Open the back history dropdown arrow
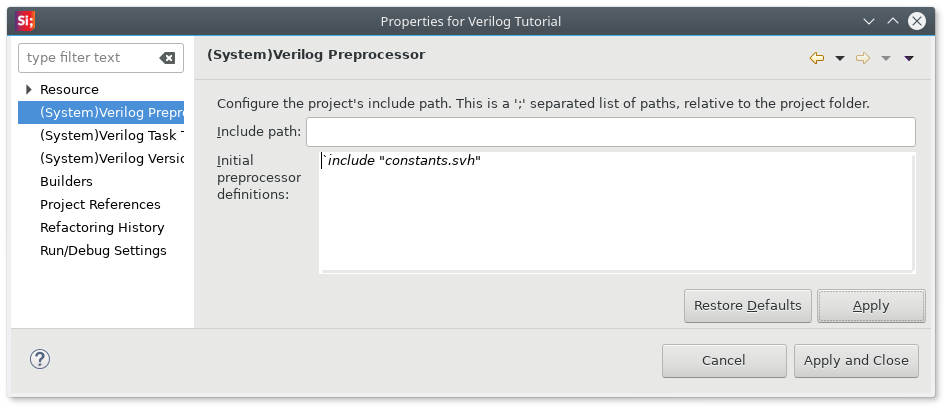The height and width of the screenshot is (410, 948). [x=839, y=59]
